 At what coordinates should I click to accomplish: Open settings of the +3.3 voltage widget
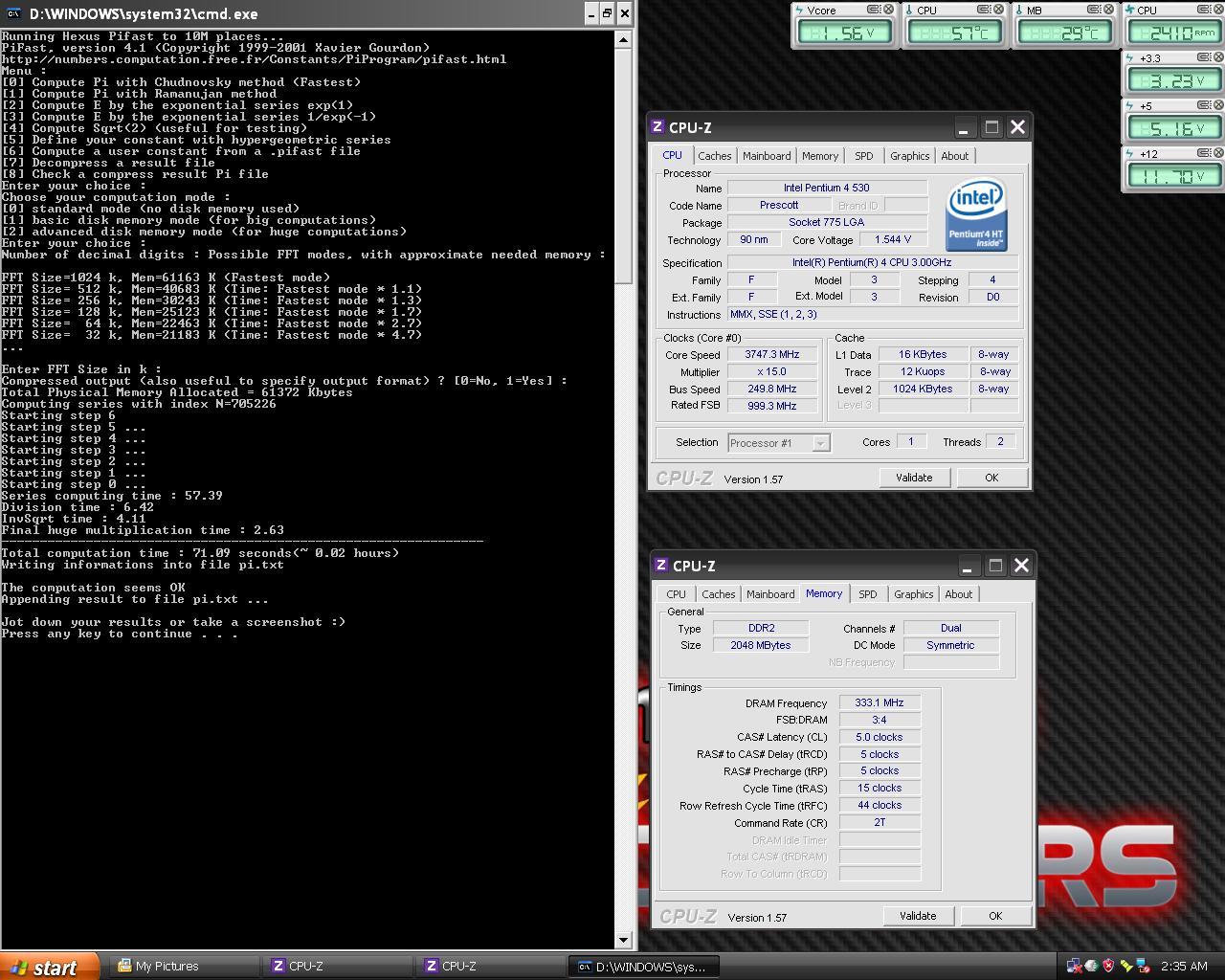click(1206, 57)
